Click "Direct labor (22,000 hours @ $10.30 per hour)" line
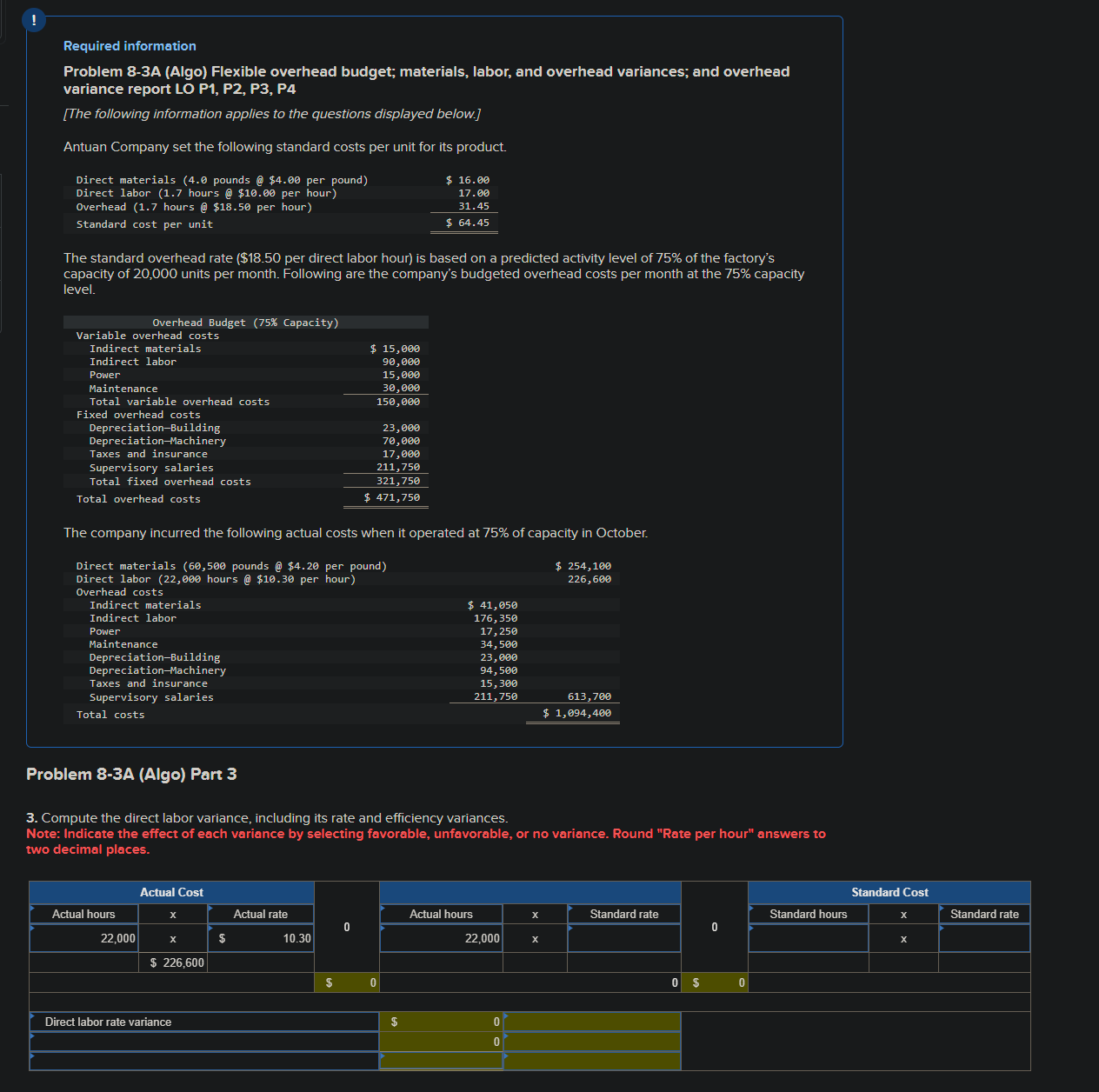The width and height of the screenshot is (1099, 1092). coord(216,579)
